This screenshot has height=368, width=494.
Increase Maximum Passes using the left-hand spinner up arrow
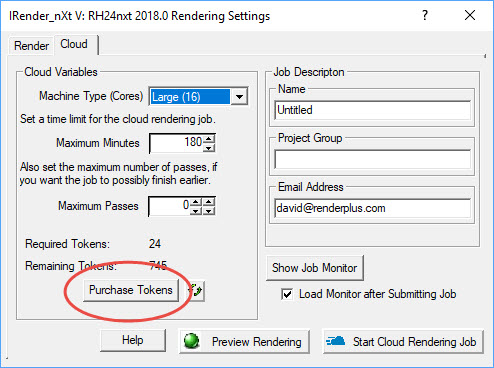click(196, 202)
